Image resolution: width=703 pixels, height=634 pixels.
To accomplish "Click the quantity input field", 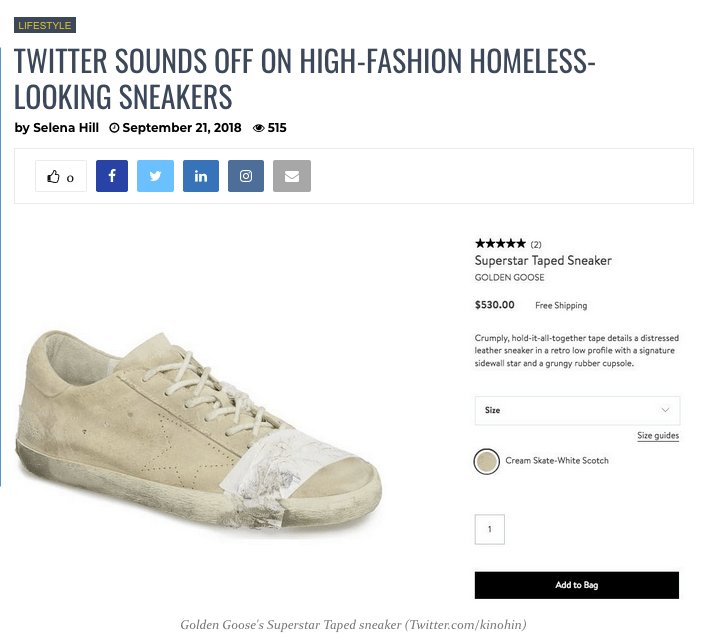I will click(x=490, y=529).
